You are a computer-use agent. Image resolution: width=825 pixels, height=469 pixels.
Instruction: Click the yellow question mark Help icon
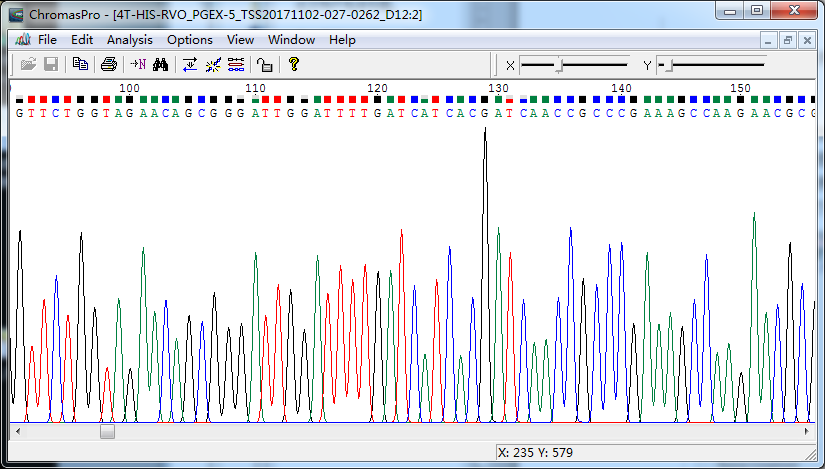pyautogui.click(x=293, y=64)
